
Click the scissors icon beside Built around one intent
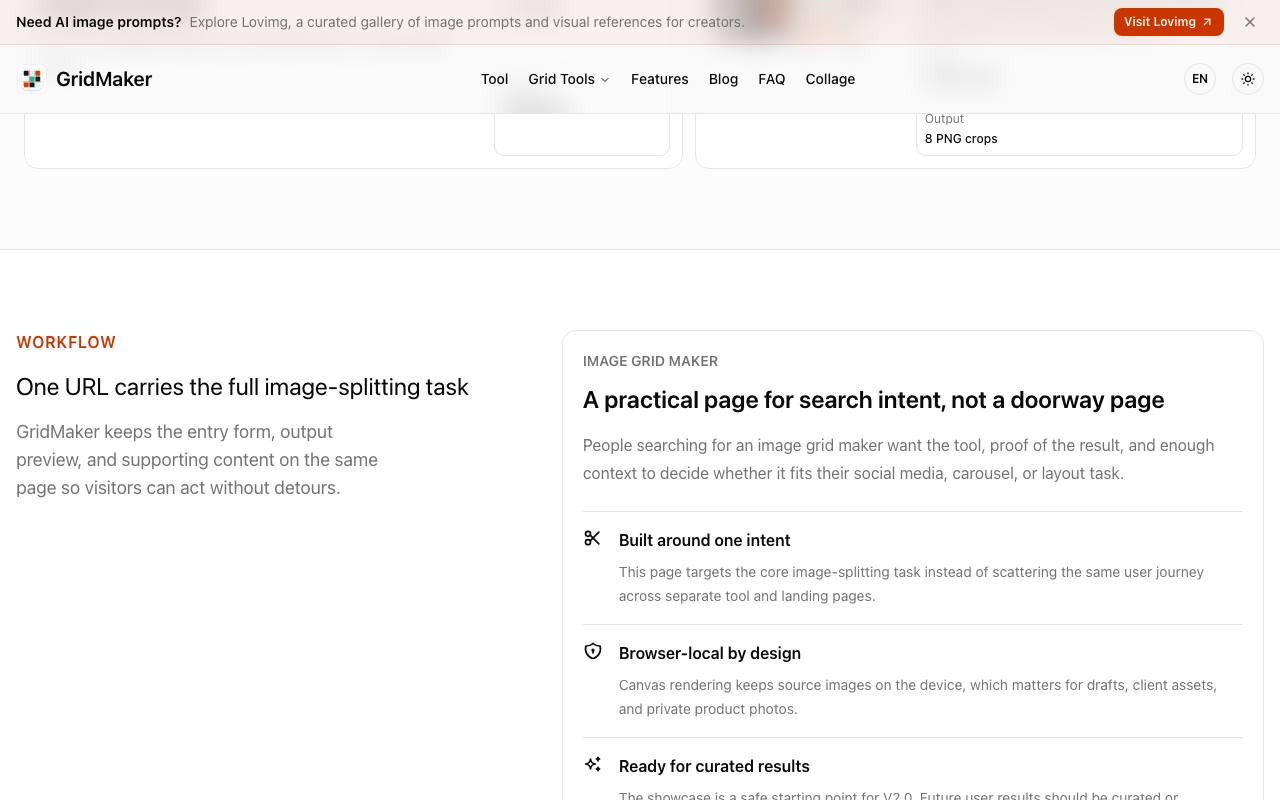tap(592, 539)
